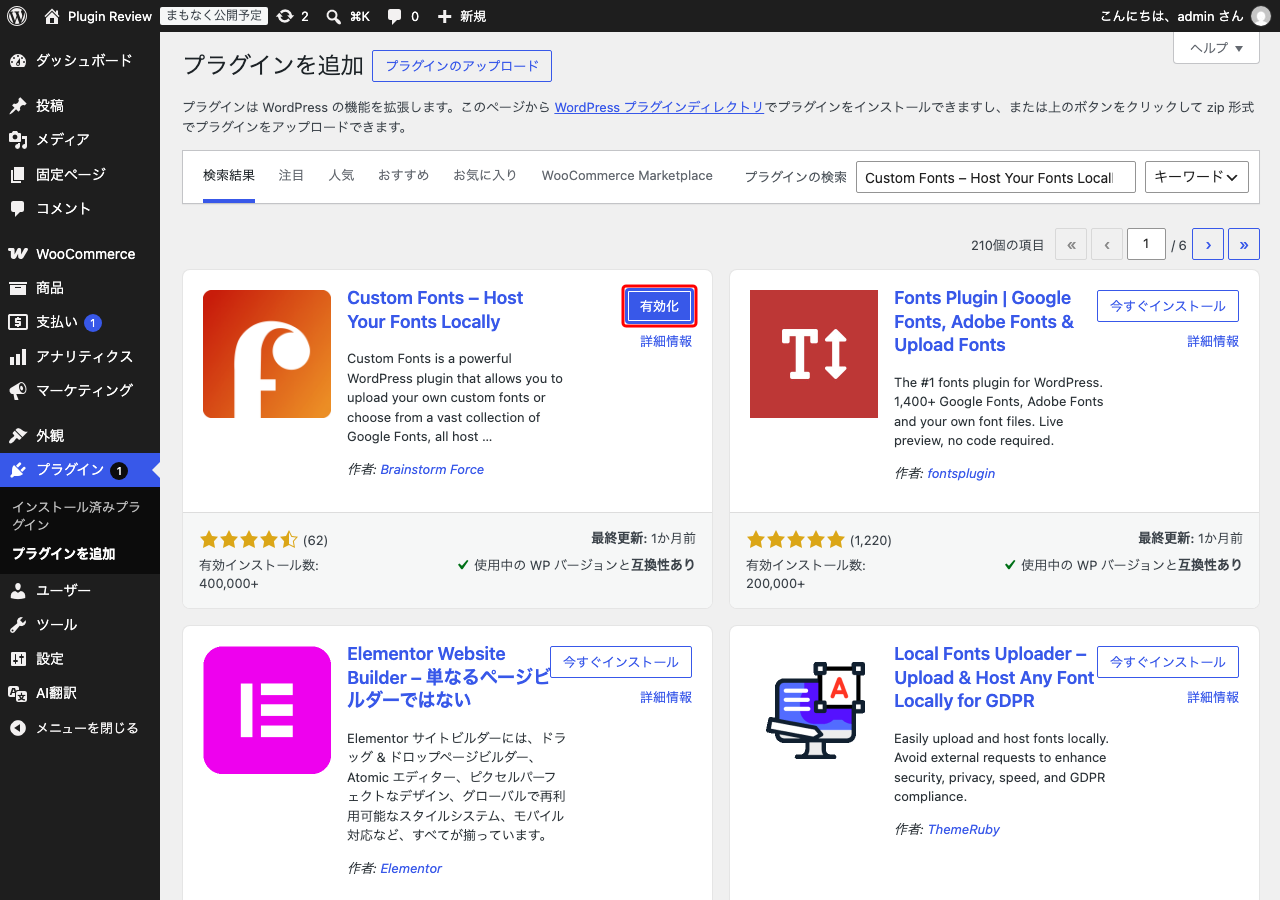Click Brainstorm Force author link
The height and width of the screenshot is (900, 1280).
[x=432, y=470]
